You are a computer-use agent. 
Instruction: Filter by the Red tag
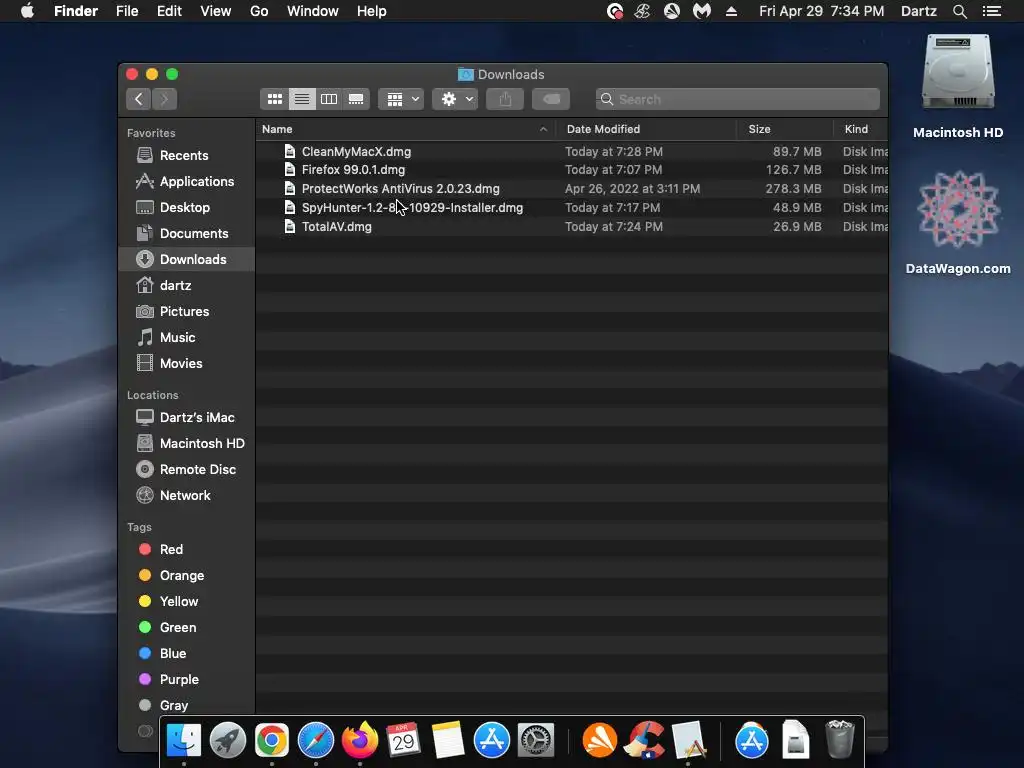pyautogui.click(x=186, y=549)
